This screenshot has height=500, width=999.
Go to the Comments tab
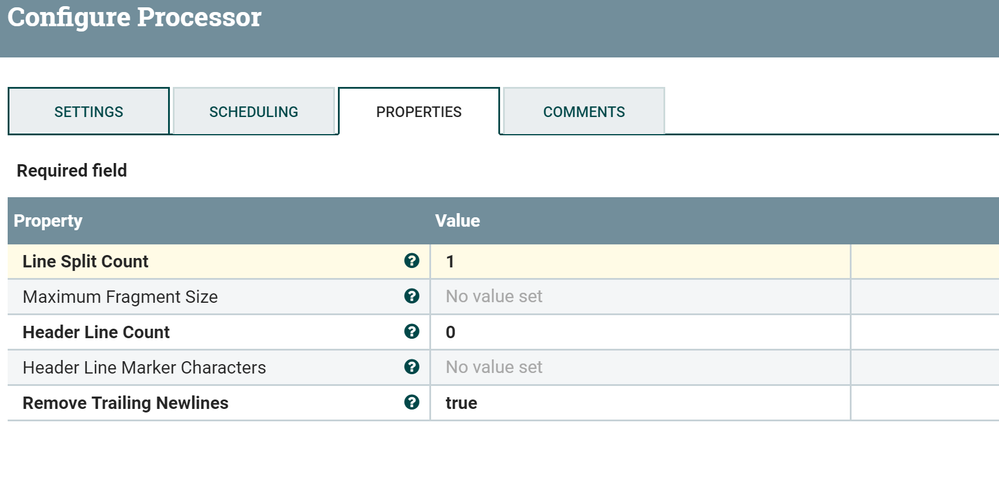[x=584, y=112]
